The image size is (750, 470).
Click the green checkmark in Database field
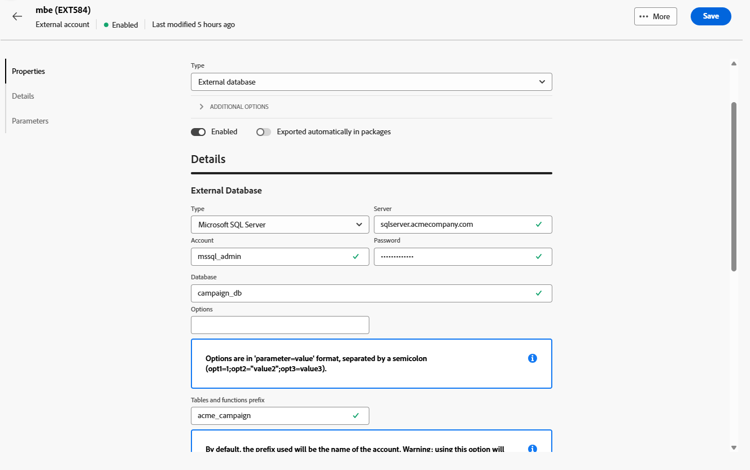[539, 293]
